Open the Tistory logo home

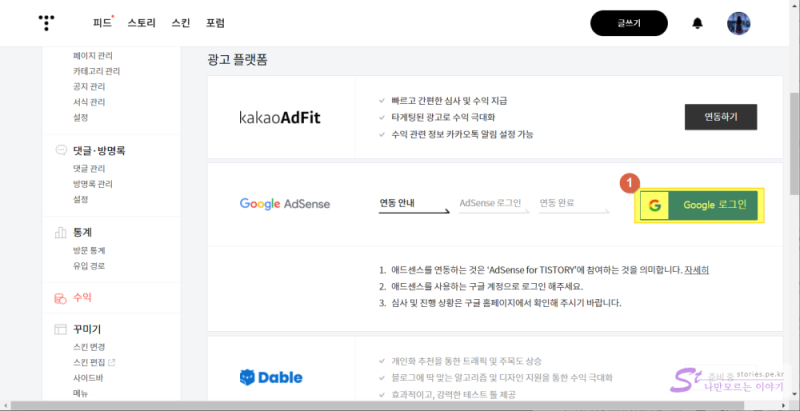pyautogui.click(x=46, y=23)
